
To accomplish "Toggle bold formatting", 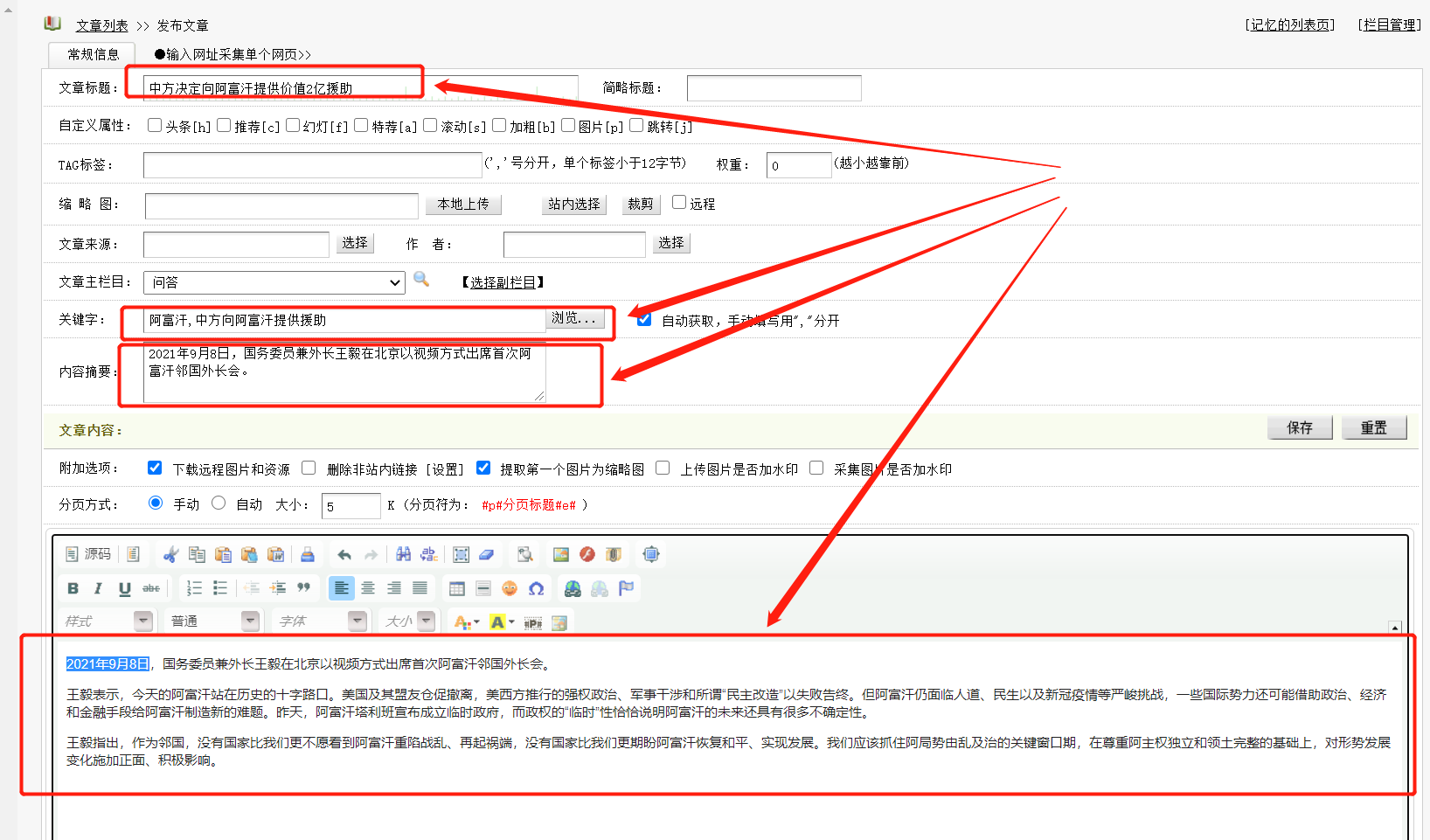I will [x=73, y=588].
